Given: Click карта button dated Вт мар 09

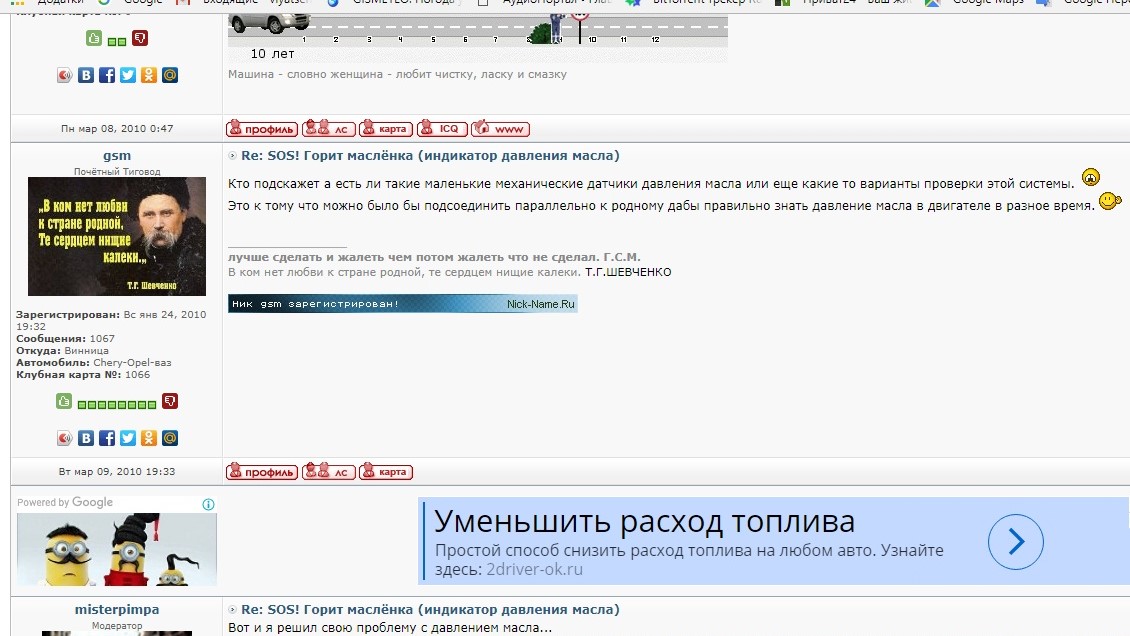Looking at the screenshot, I should [386, 472].
